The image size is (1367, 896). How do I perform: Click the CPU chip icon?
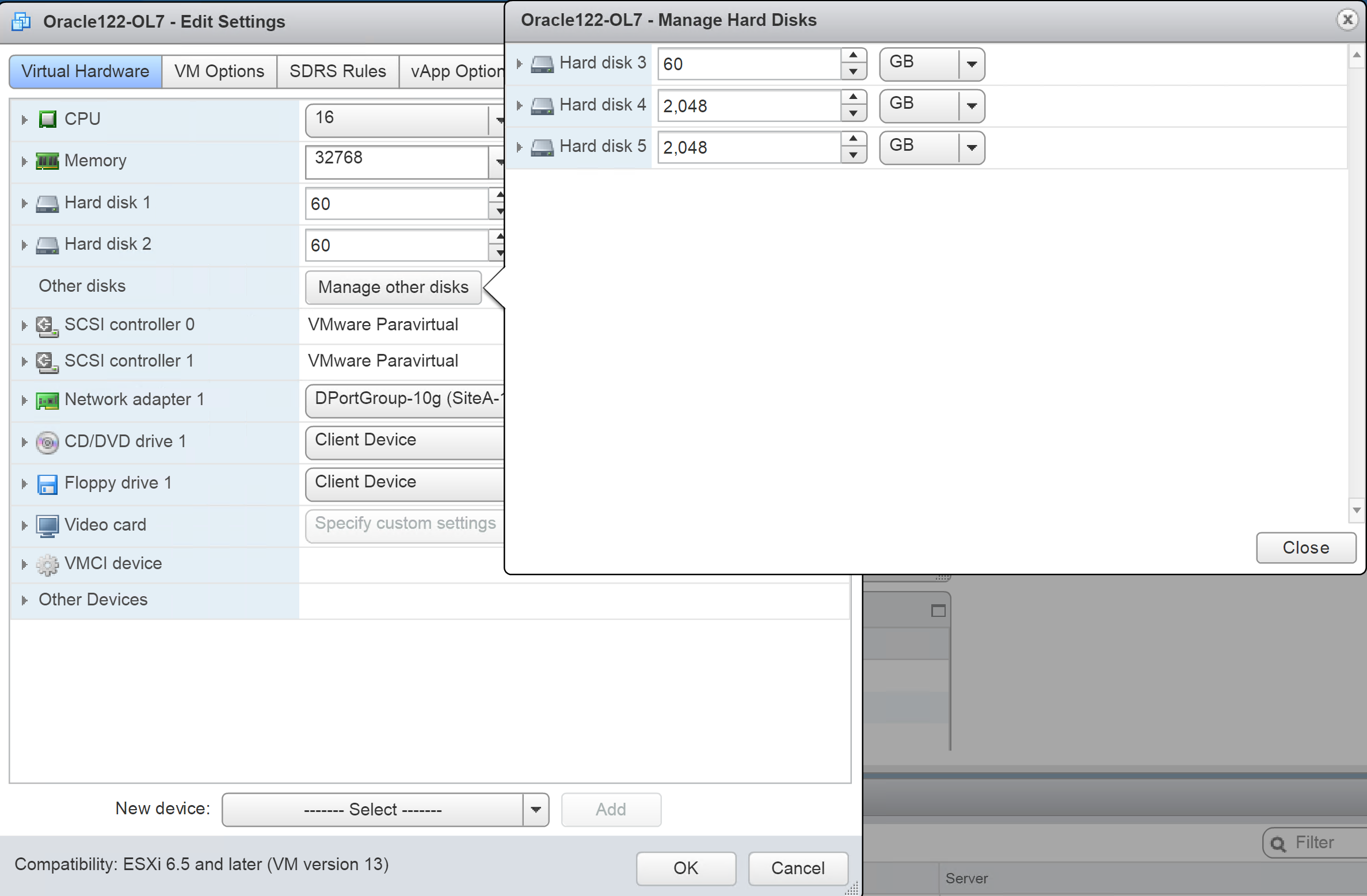[x=47, y=119]
